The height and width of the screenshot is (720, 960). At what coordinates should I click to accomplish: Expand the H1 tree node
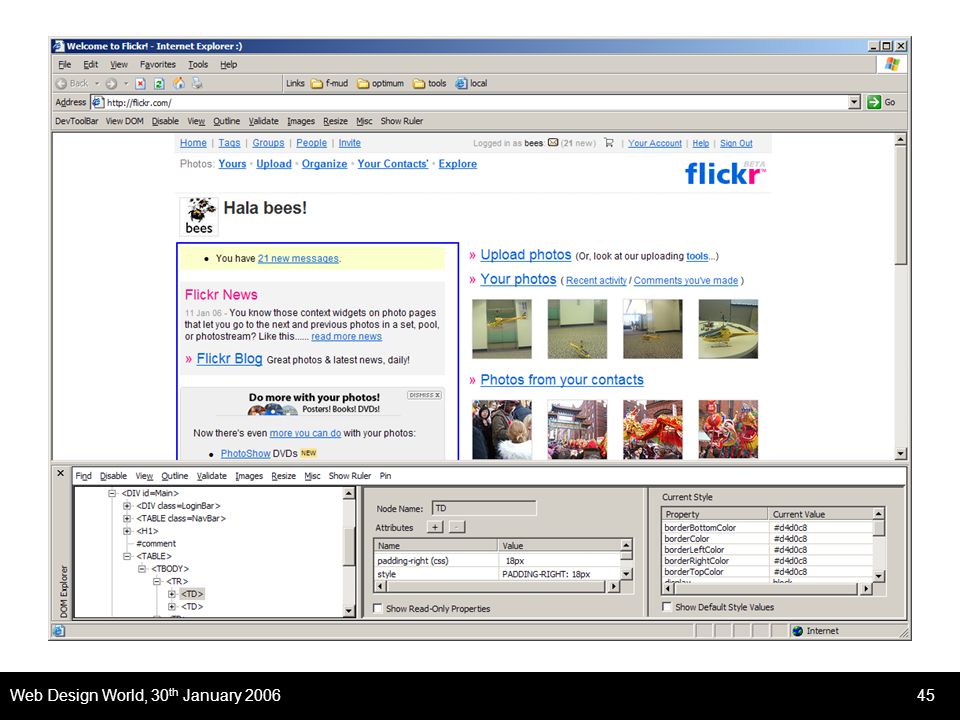pos(127,531)
